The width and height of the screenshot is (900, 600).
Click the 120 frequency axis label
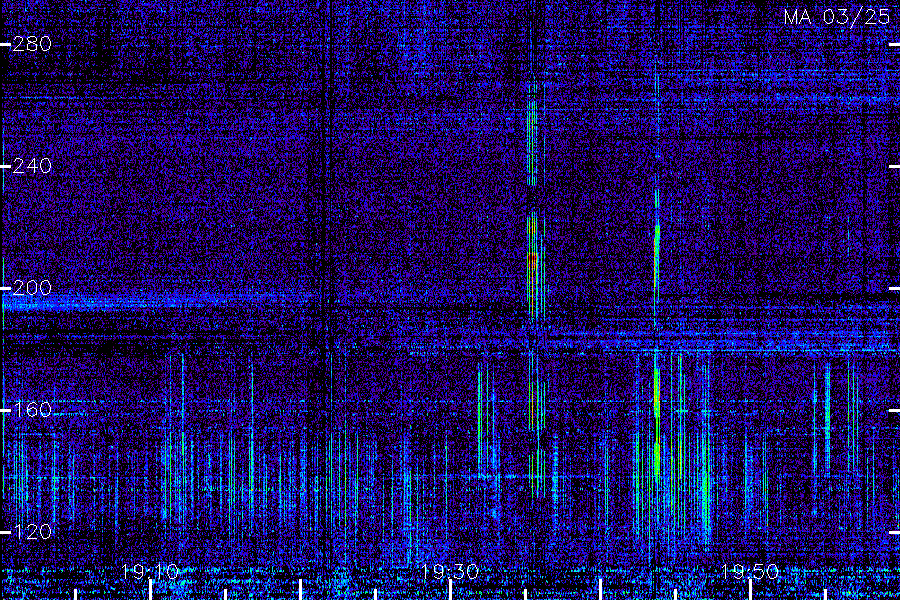pyautogui.click(x=32, y=532)
